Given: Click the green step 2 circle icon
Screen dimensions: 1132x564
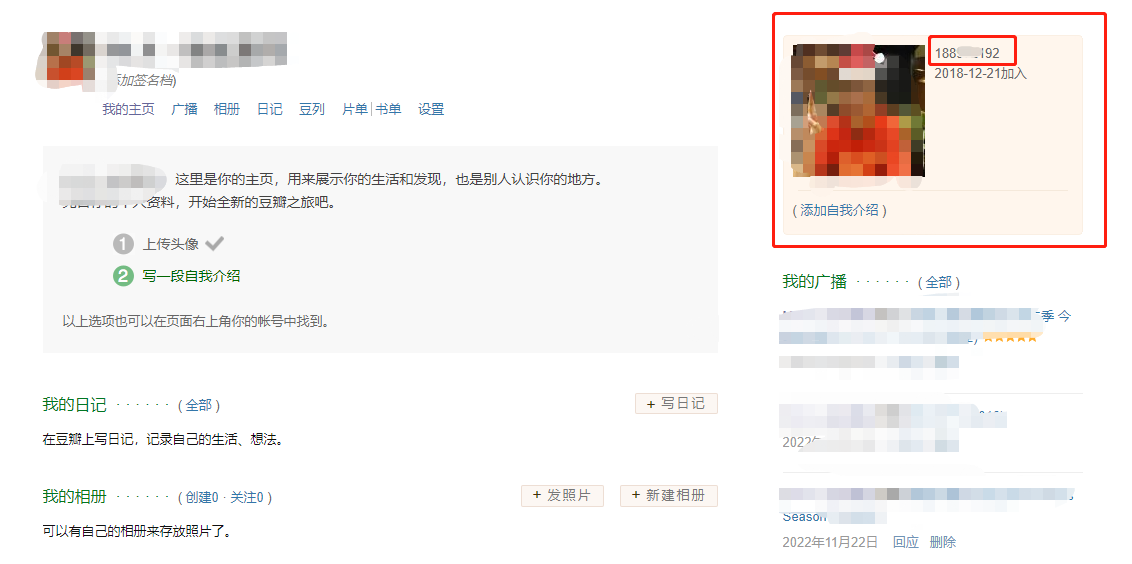Looking at the screenshot, I should 123,276.
